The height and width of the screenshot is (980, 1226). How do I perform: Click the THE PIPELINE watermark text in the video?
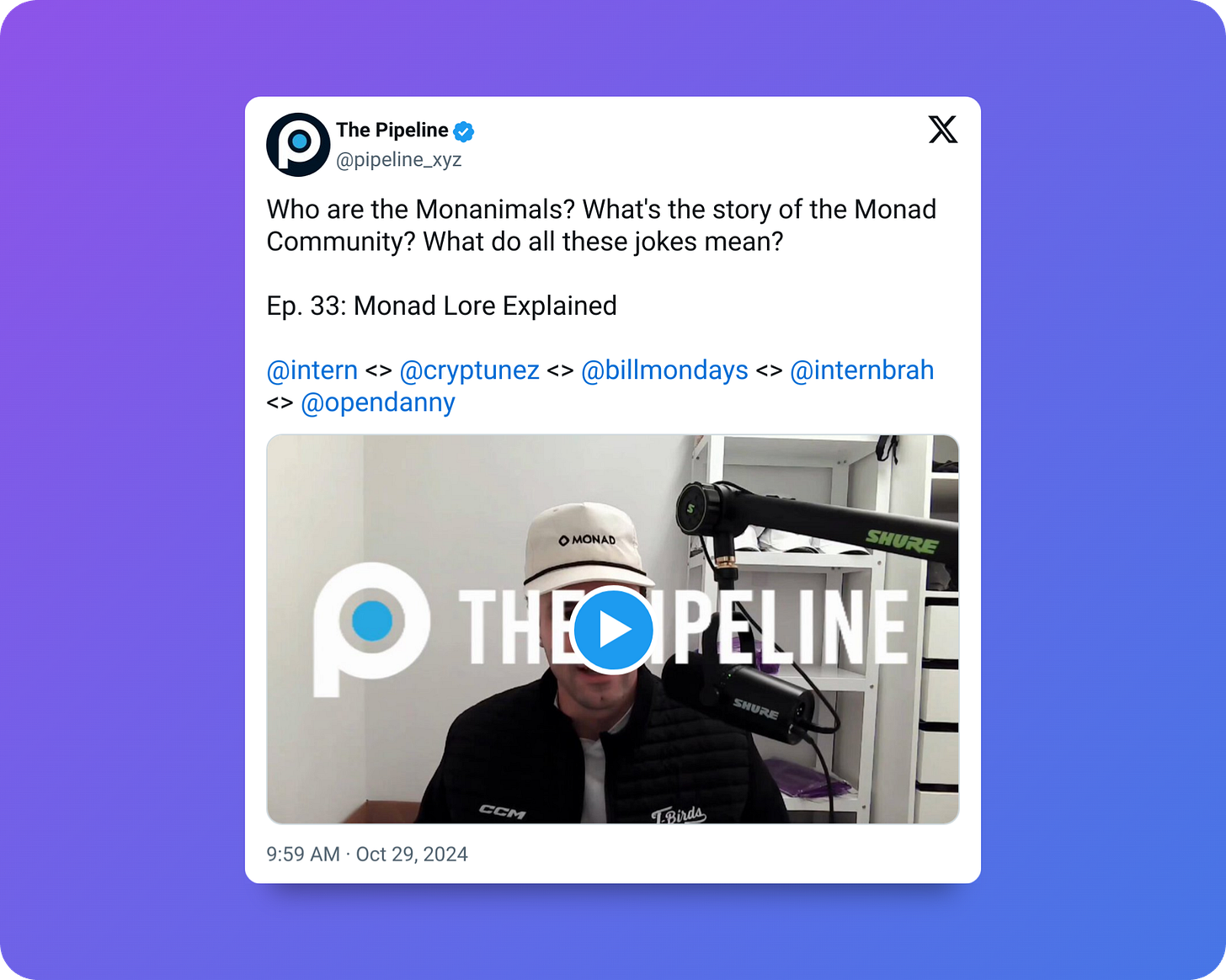683,627
